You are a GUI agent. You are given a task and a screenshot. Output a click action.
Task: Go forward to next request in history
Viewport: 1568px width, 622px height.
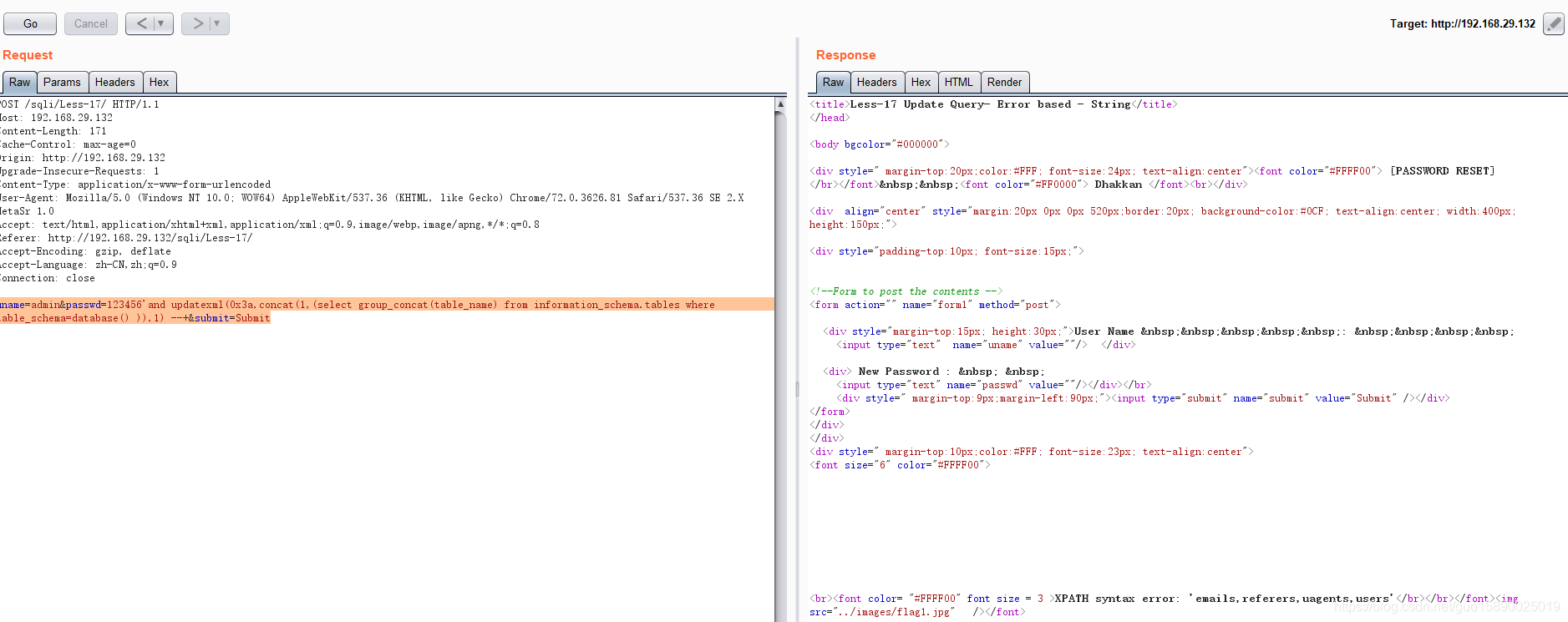[197, 23]
